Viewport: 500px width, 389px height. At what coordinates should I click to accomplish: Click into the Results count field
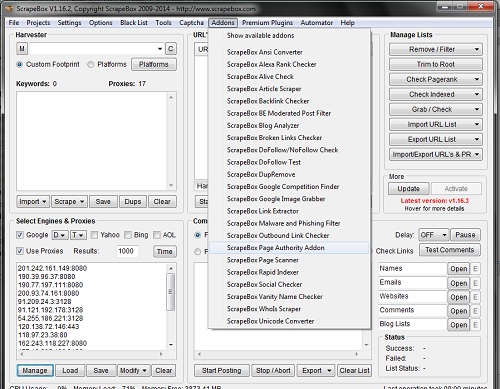pos(127,251)
